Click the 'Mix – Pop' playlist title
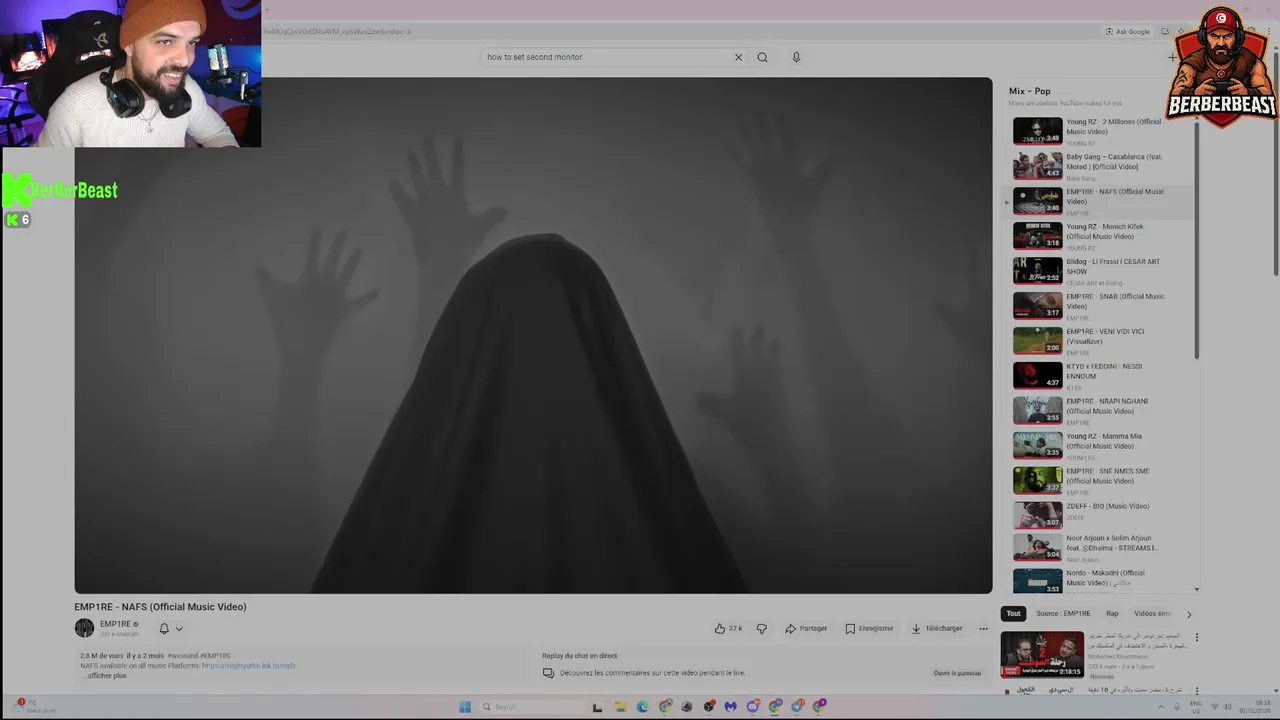The height and width of the screenshot is (720, 1280). (x=1029, y=91)
